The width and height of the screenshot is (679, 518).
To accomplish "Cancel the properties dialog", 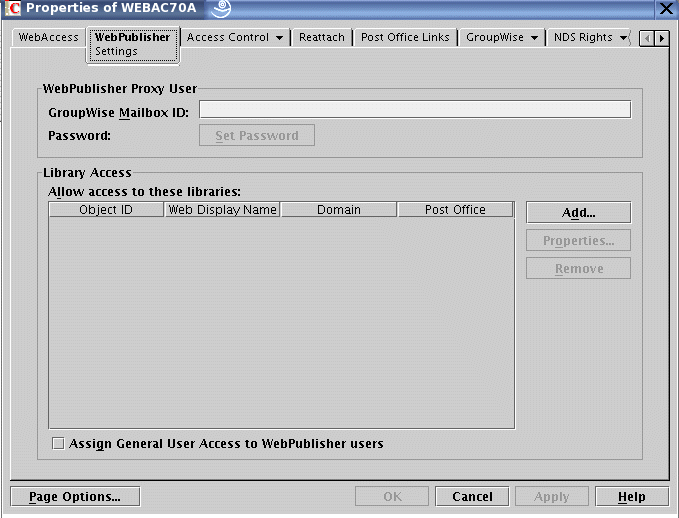I will [472, 496].
